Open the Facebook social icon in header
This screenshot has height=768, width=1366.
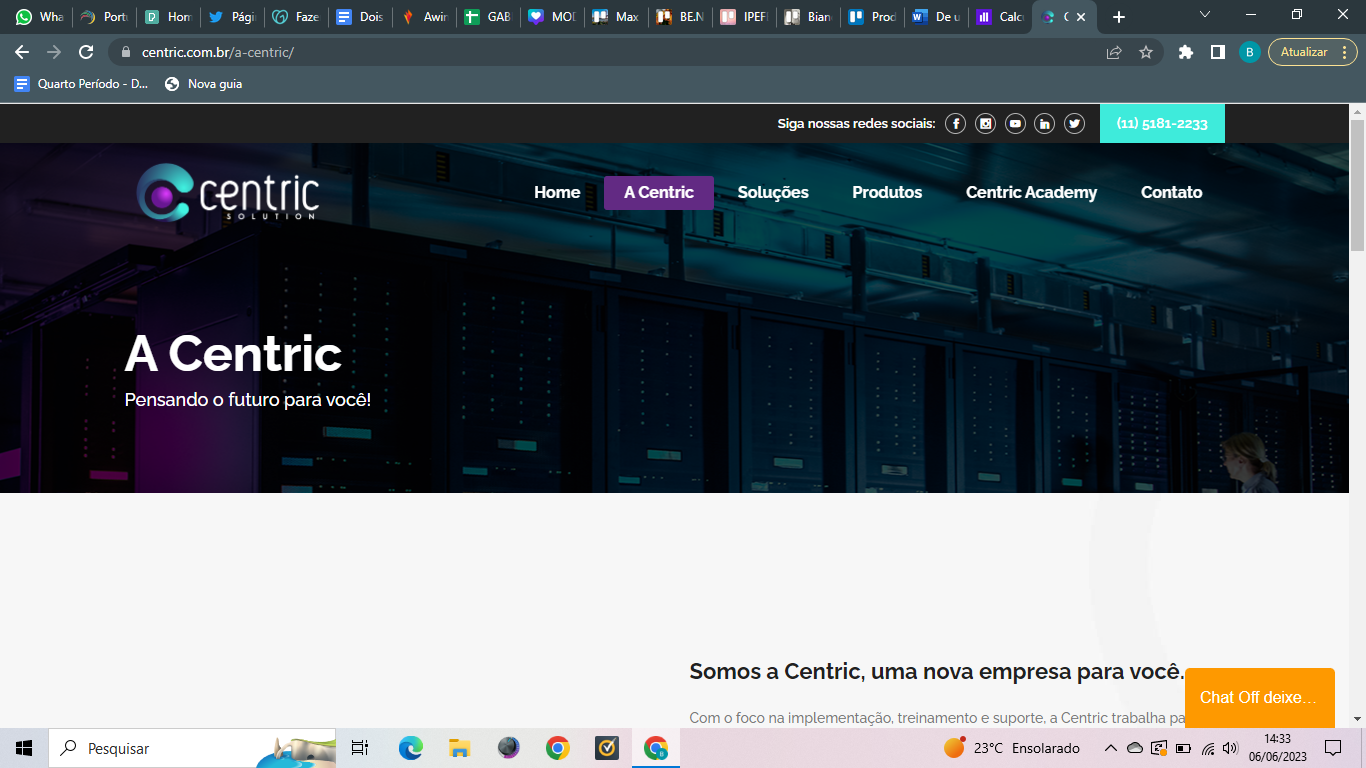tap(956, 124)
